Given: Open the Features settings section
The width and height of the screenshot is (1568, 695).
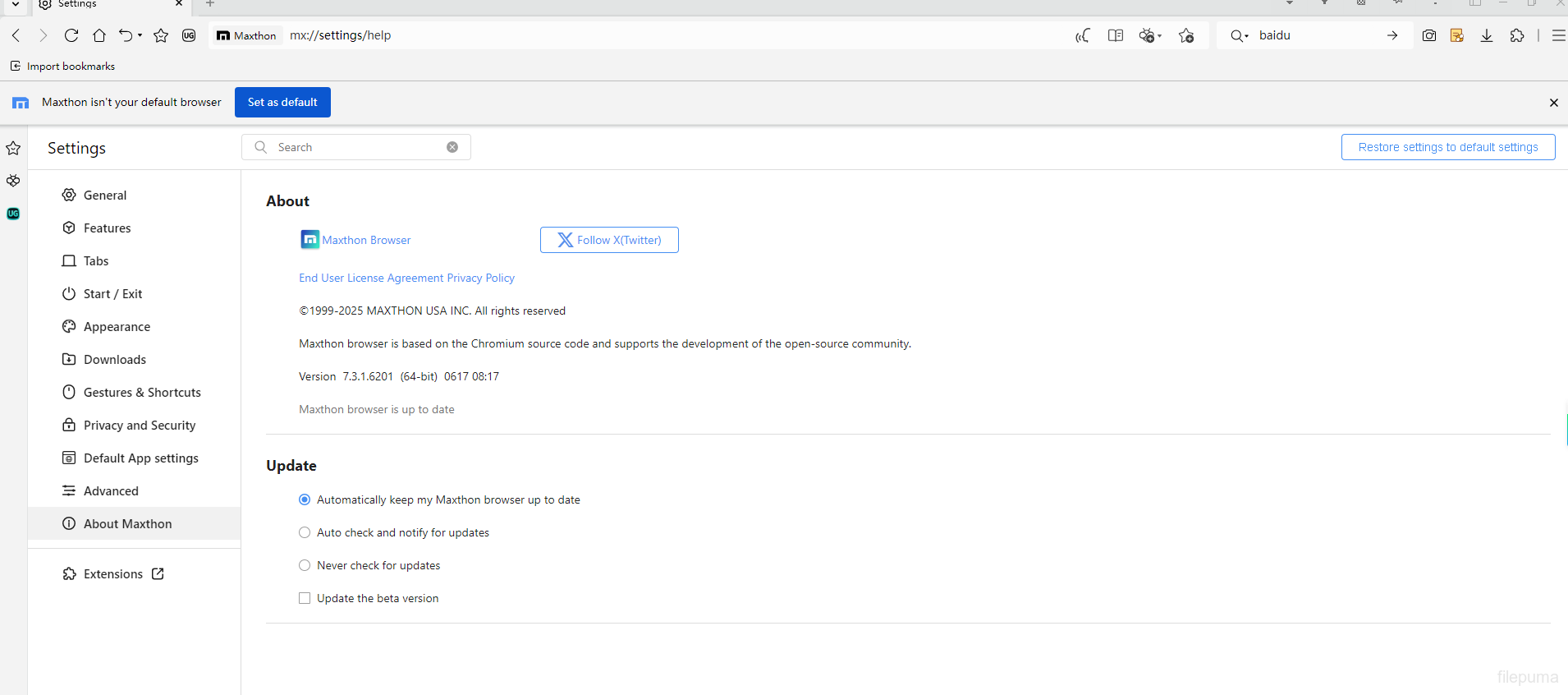Looking at the screenshot, I should tap(135, 228).
